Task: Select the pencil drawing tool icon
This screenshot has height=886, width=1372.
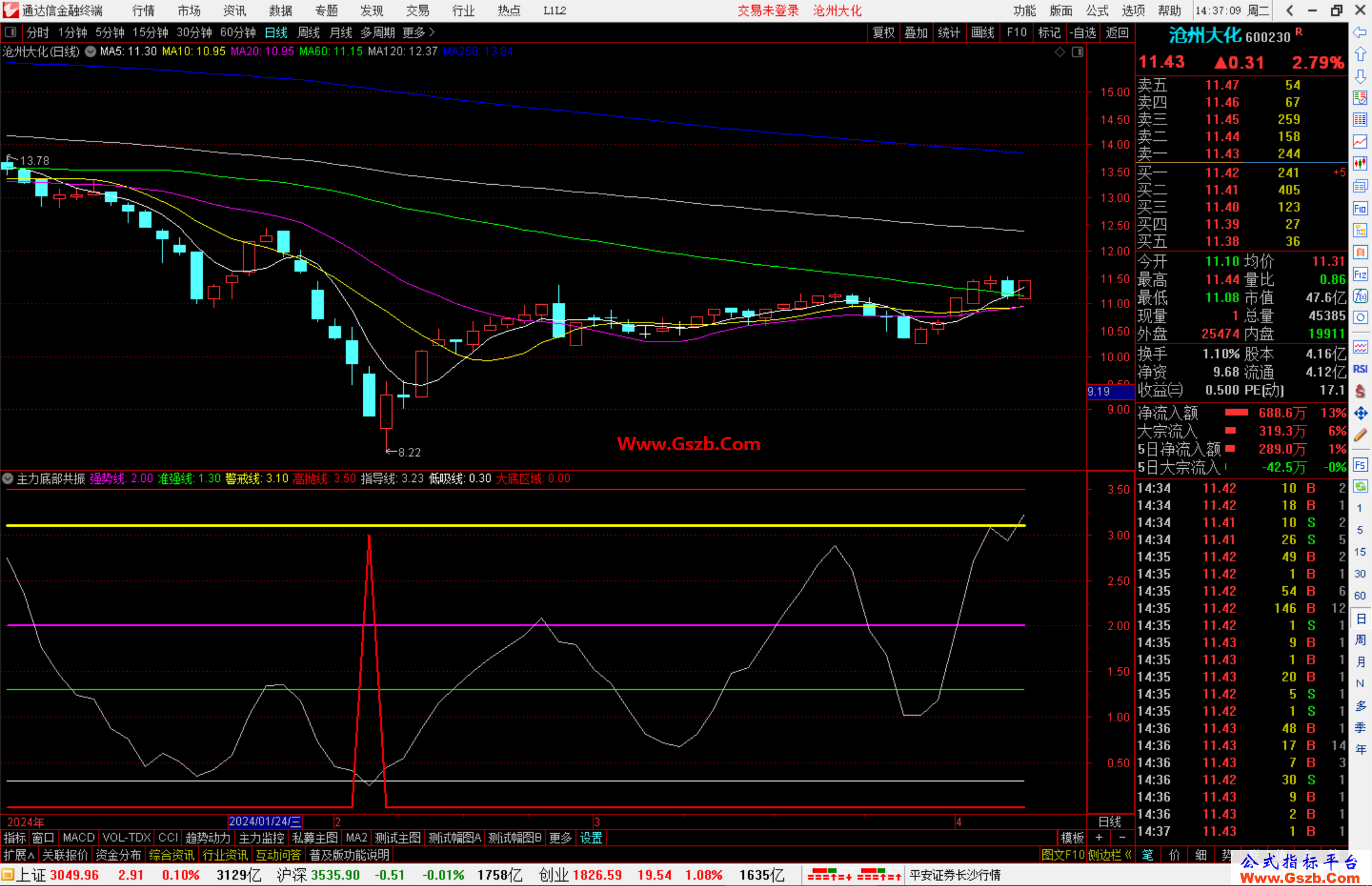Action: [x=1360, y=436]
